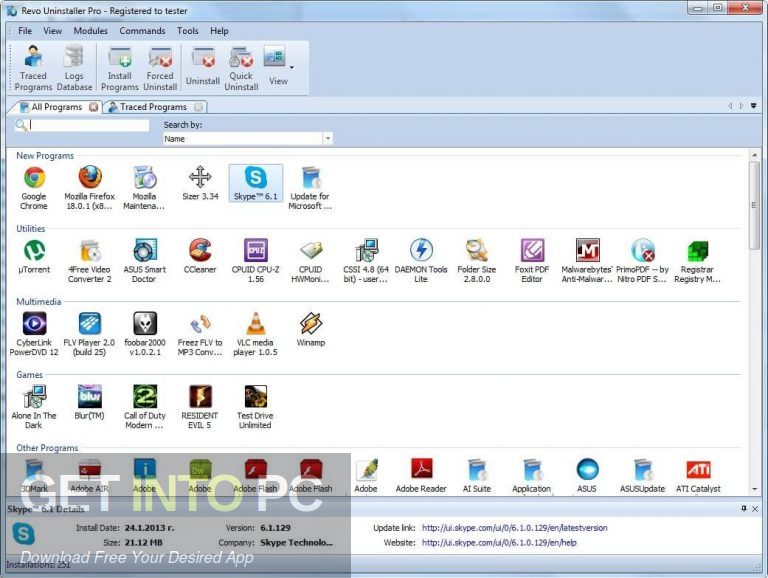Image resolution: width=768 pixels, height=578 pixels.
Task: Open Logs Database toolbar button
Action: [x=74, y=68]
